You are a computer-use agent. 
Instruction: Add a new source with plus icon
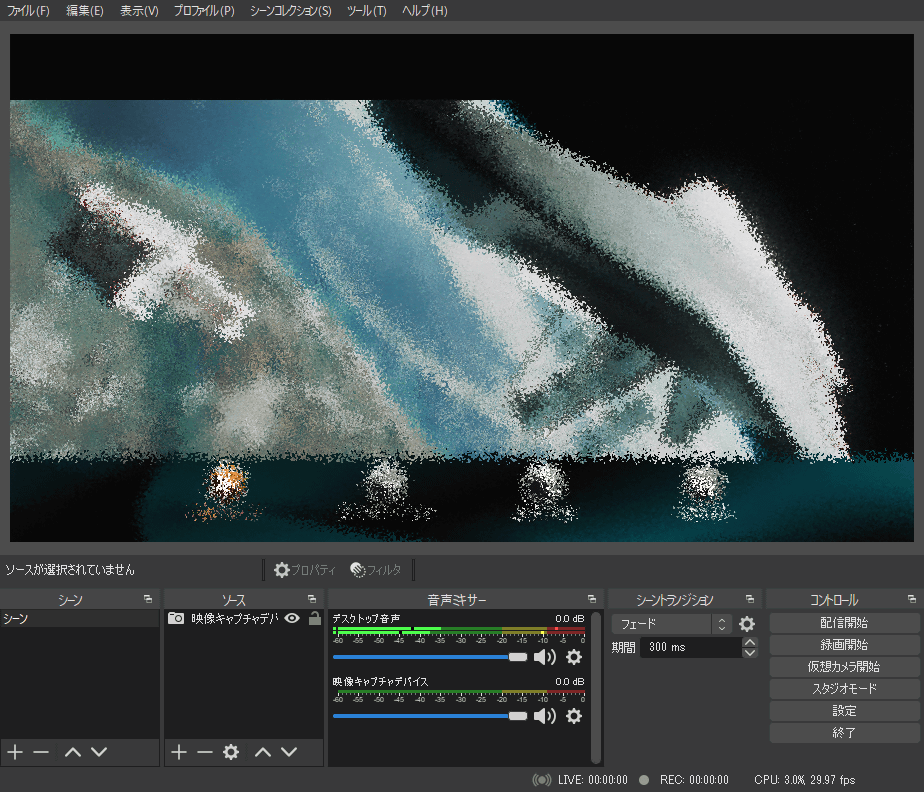click(179, 752)
